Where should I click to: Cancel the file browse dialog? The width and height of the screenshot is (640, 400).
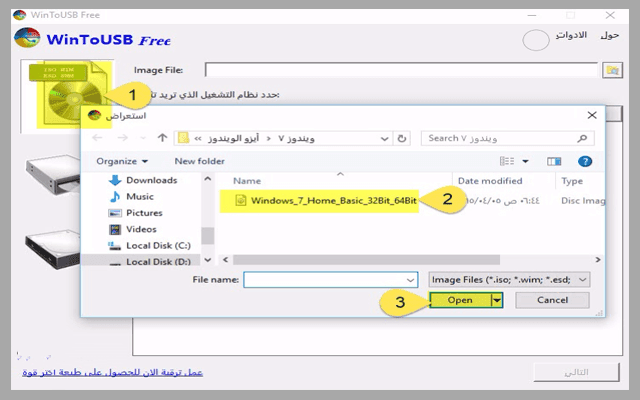pos(552,300)
